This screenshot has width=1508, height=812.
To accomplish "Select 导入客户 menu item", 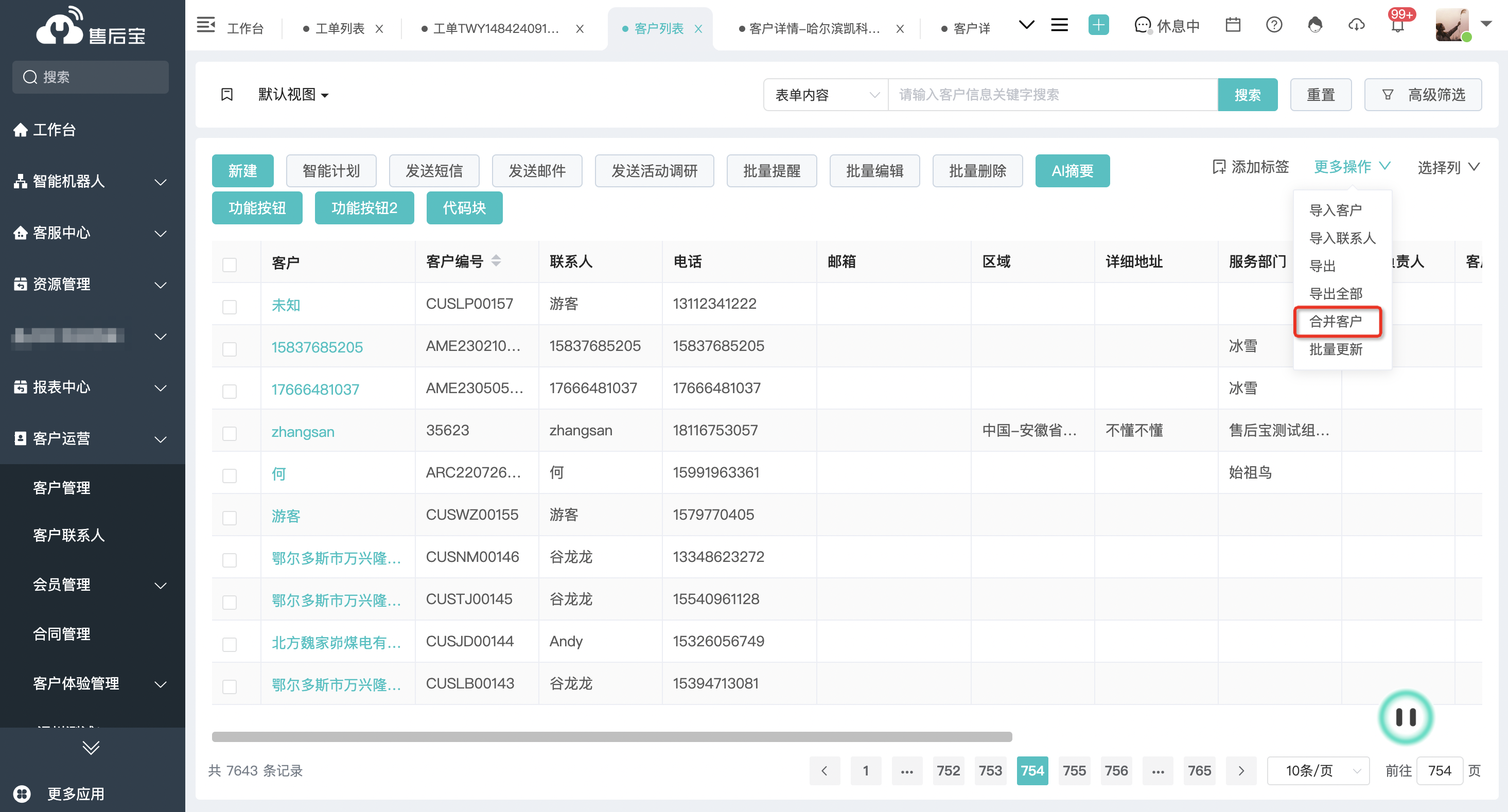I will click(x=1335, y=210).
